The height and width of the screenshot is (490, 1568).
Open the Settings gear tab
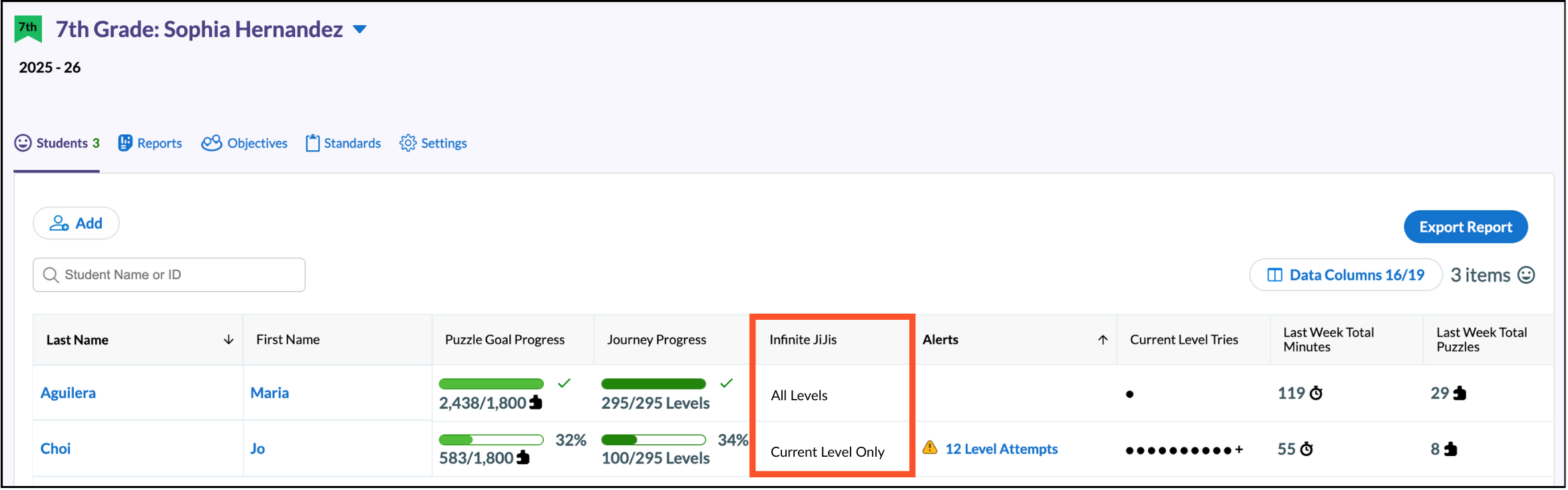click(x=433, y=143)
